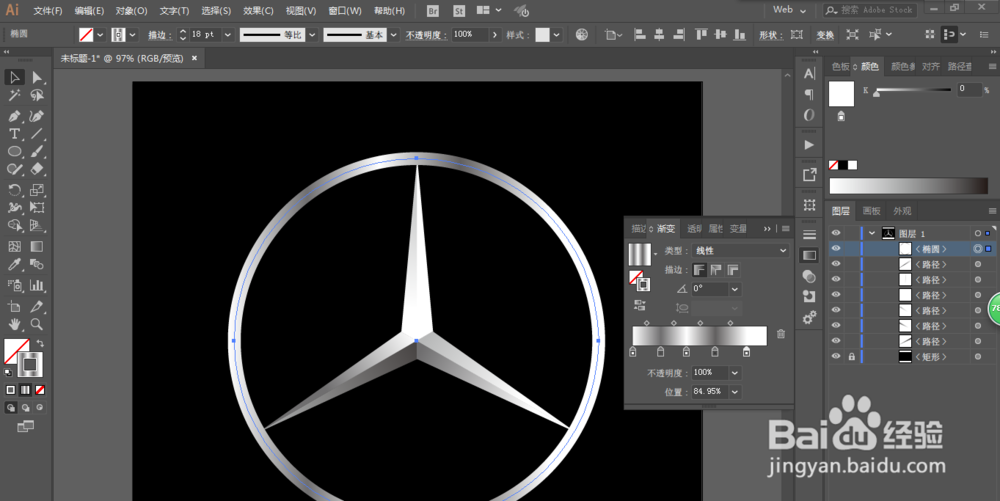Screen dimensions: 1000x501
Task: Select the Eraser tool
Action: pyautogui.click(x=37, y=170)
